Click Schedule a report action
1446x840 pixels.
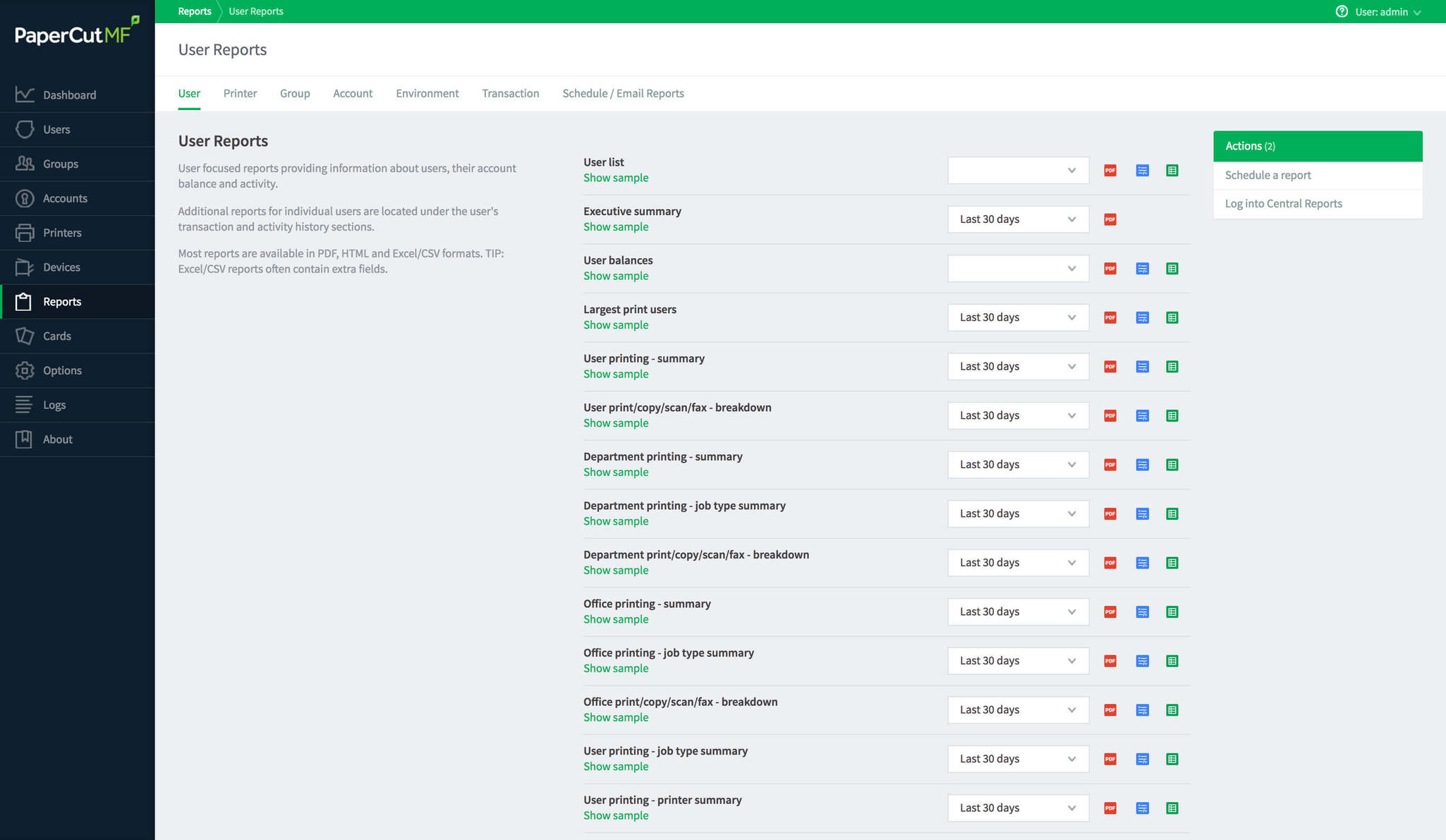tap(1268, 176)
